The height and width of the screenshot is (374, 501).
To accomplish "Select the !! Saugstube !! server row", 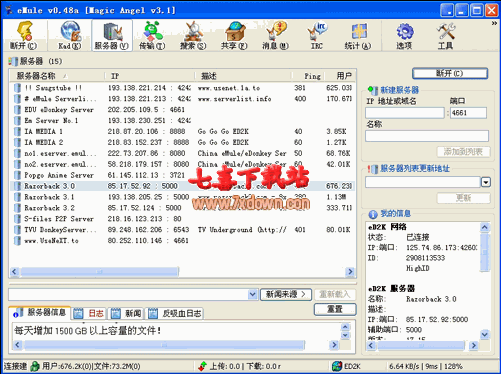I will coord(183,88).
